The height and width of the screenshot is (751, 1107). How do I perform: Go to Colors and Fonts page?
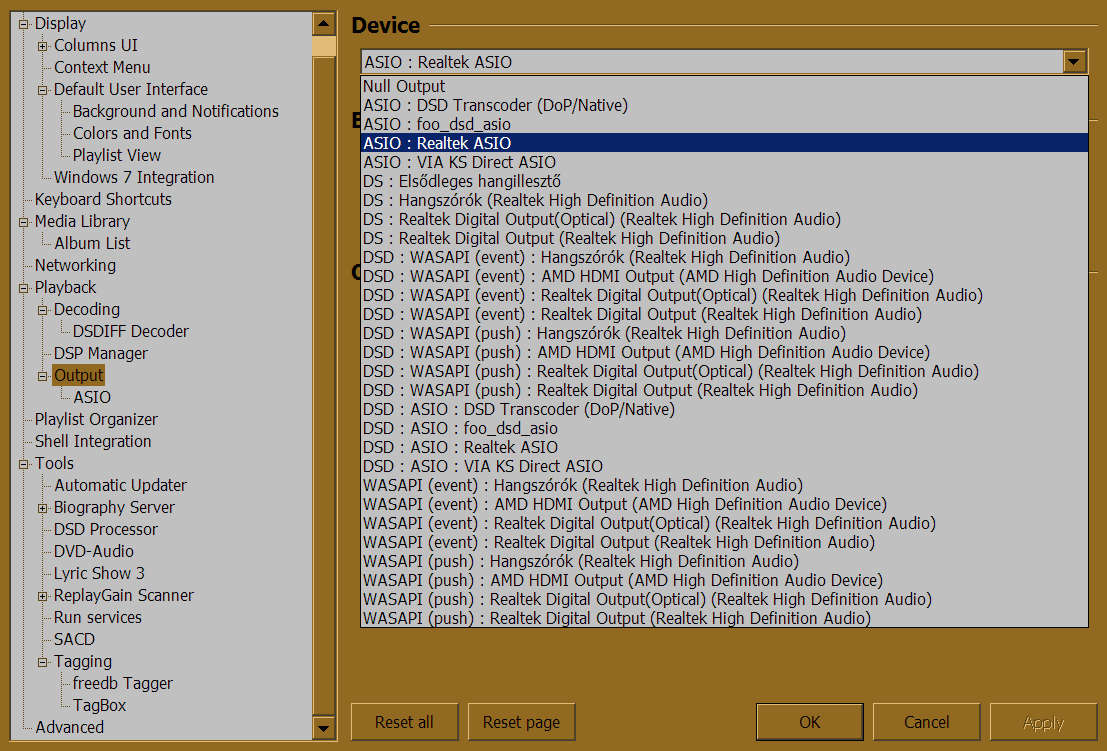(132, 133)
